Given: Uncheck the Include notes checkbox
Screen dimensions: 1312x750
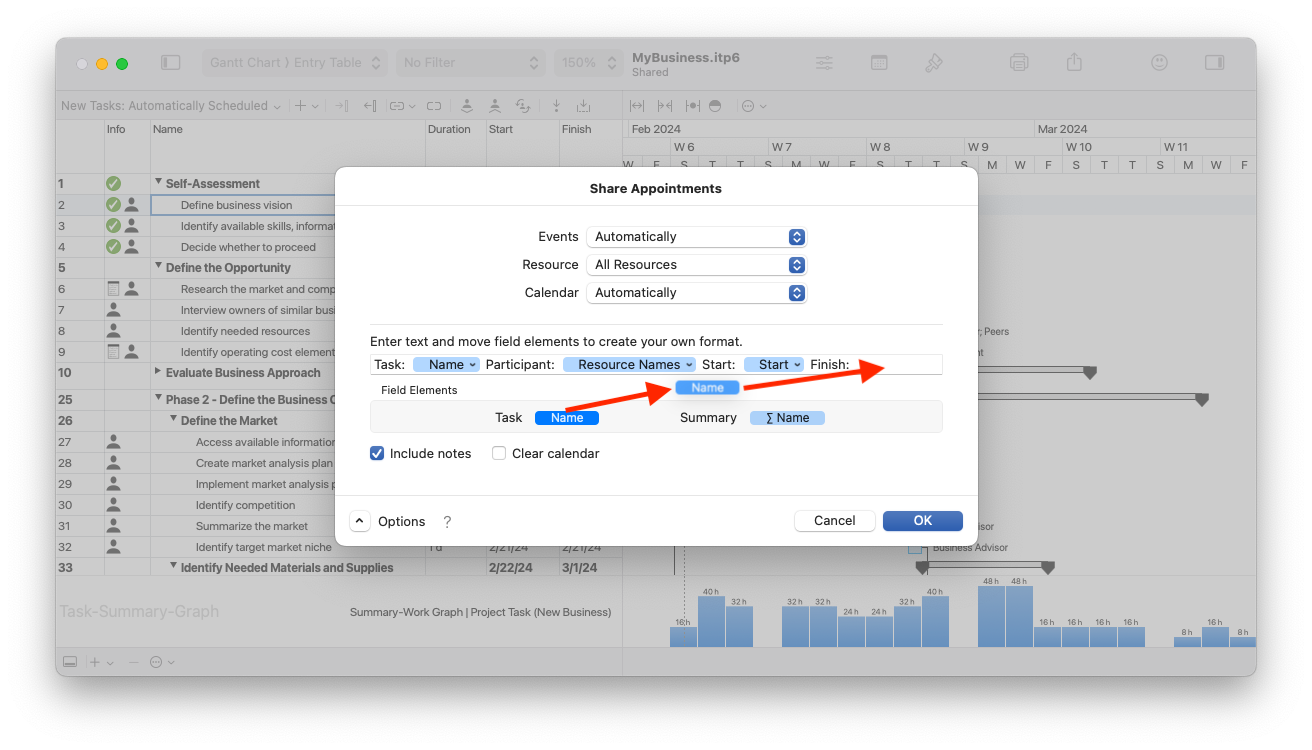Looking at the screenshot, I should (x=377, y=453).
